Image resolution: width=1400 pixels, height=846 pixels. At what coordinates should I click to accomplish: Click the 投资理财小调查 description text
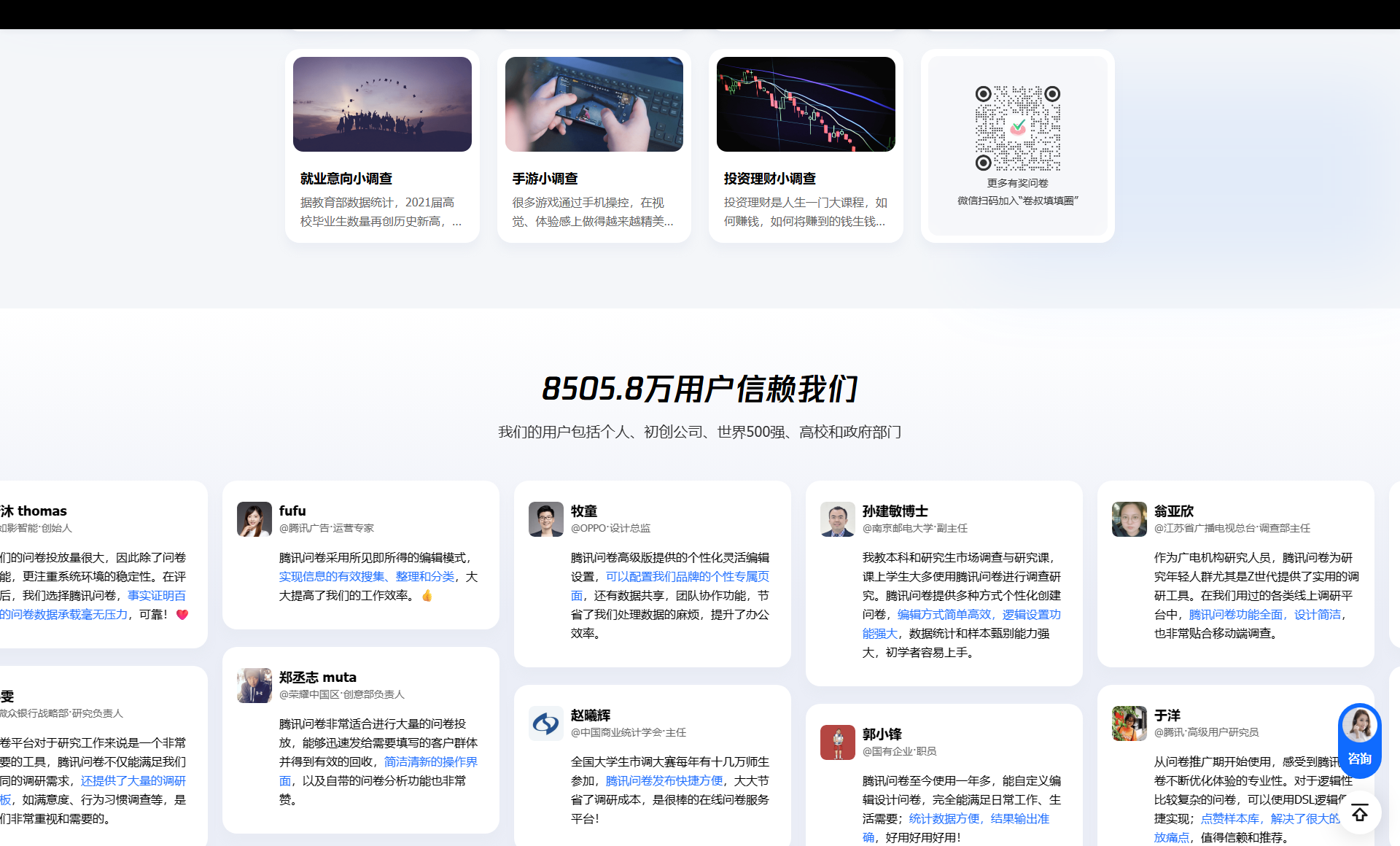[805, 212]
